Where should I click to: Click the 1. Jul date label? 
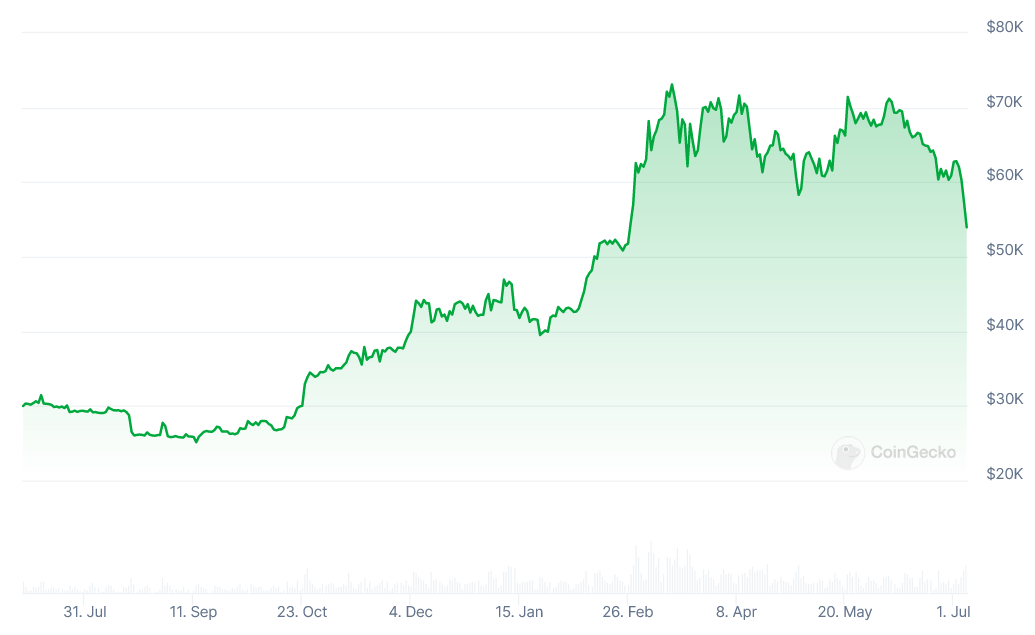coord(953,612)
